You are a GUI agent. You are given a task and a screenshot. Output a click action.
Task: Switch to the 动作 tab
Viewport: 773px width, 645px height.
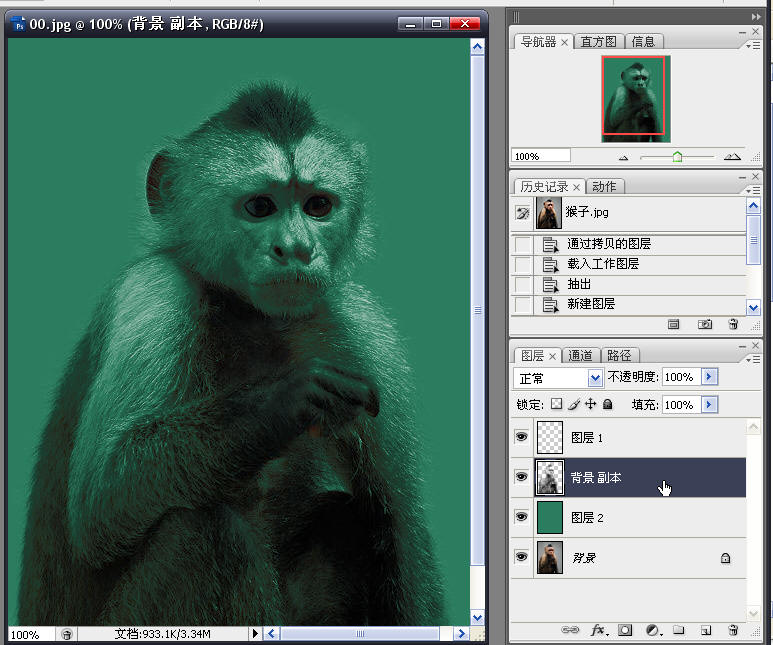pyautogui.click(x=604, y=186)
